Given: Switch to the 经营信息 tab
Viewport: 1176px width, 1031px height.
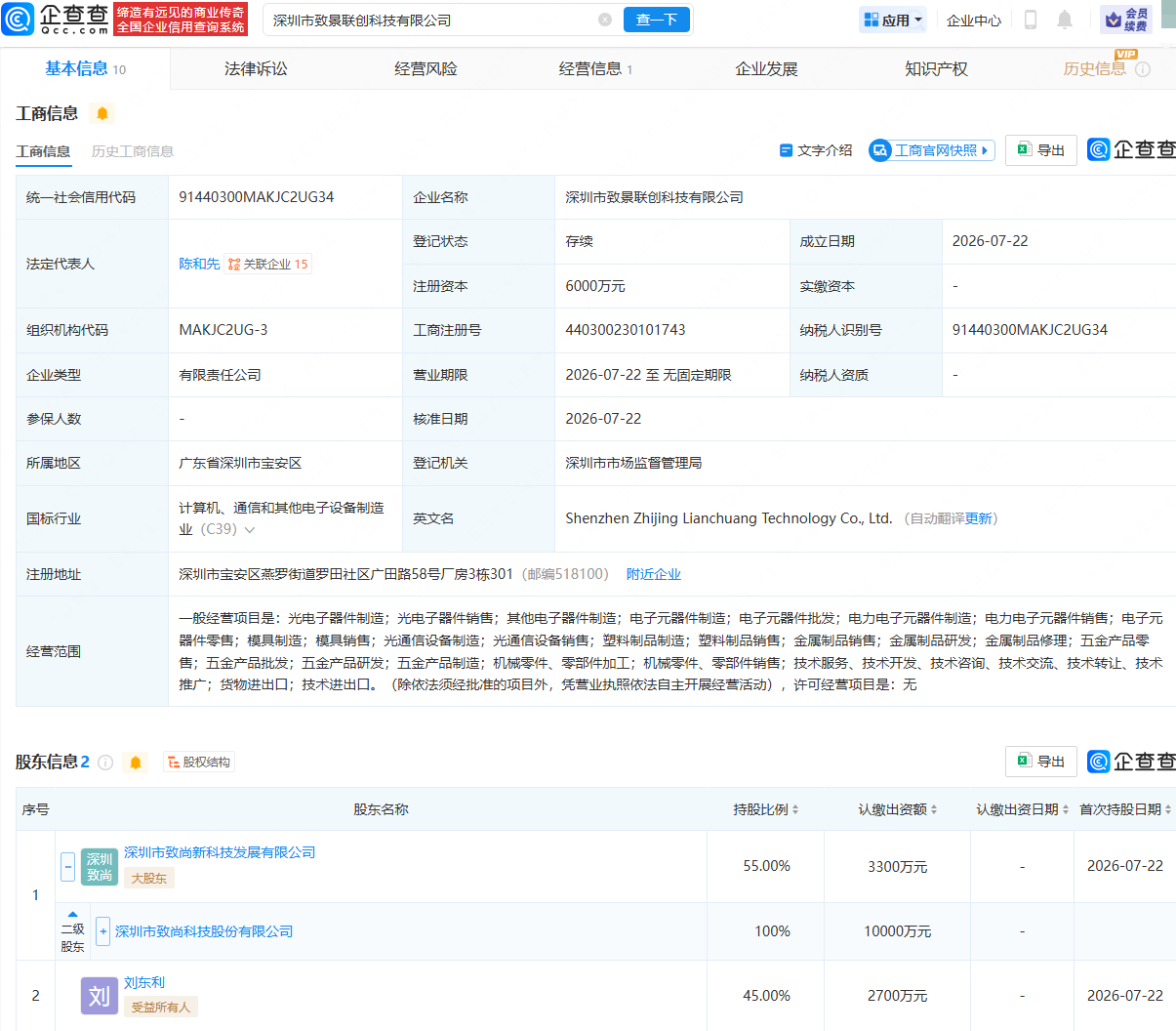Looking at the screenshot, I should click(x=595, y=68).
